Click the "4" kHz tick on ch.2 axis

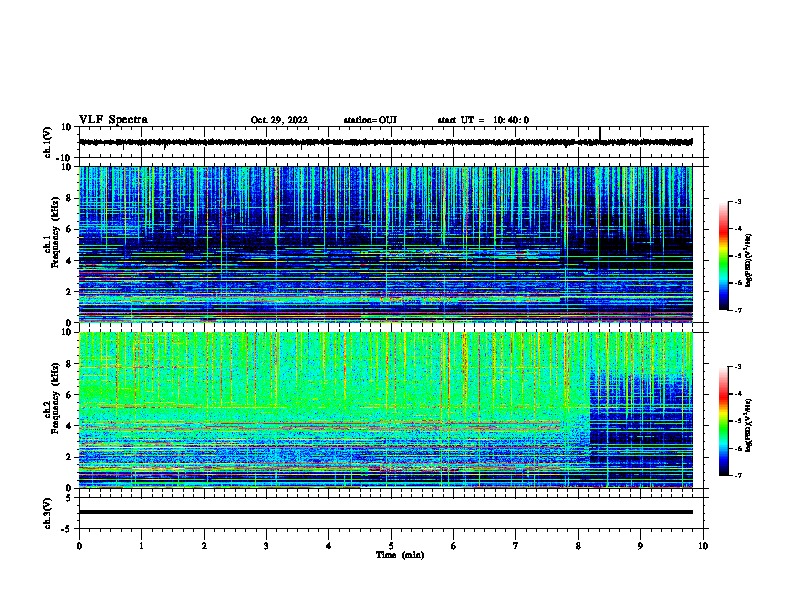point(70,426)
